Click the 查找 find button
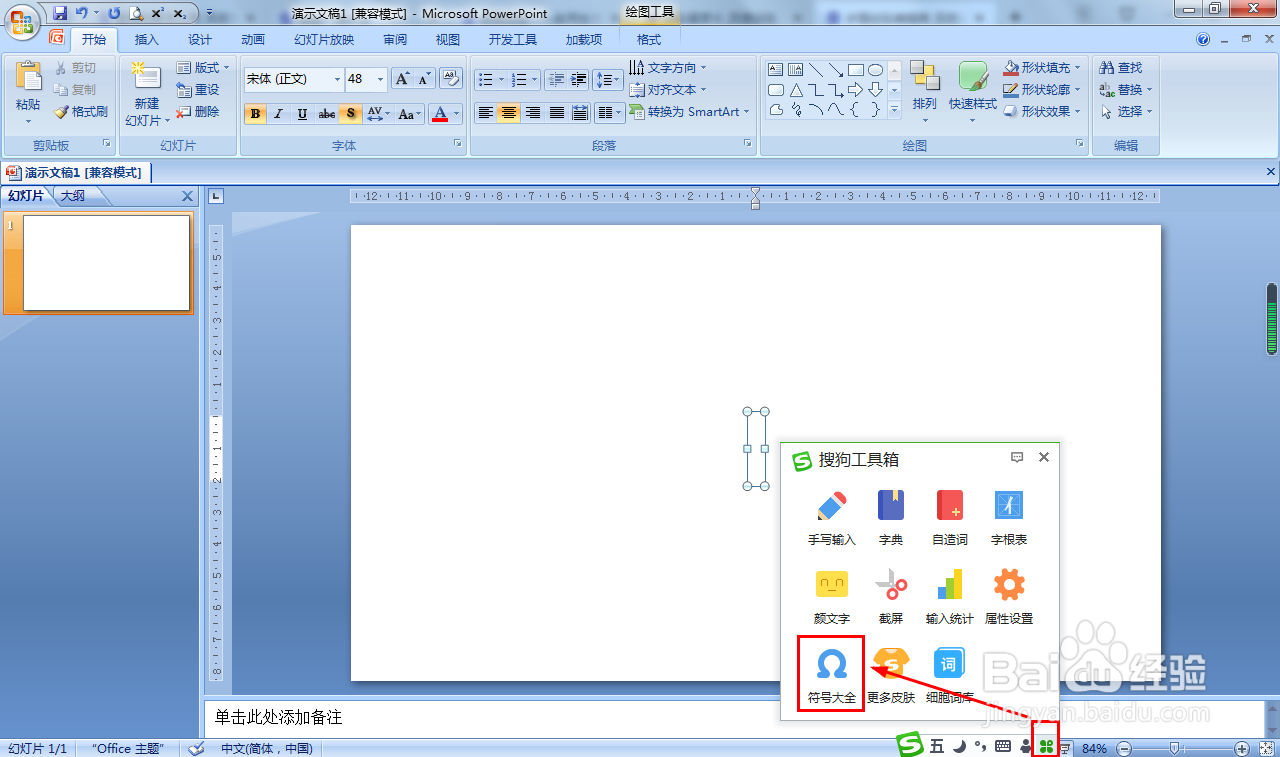This screenshot has height=757, width=1280. (x=1121, y=68)
